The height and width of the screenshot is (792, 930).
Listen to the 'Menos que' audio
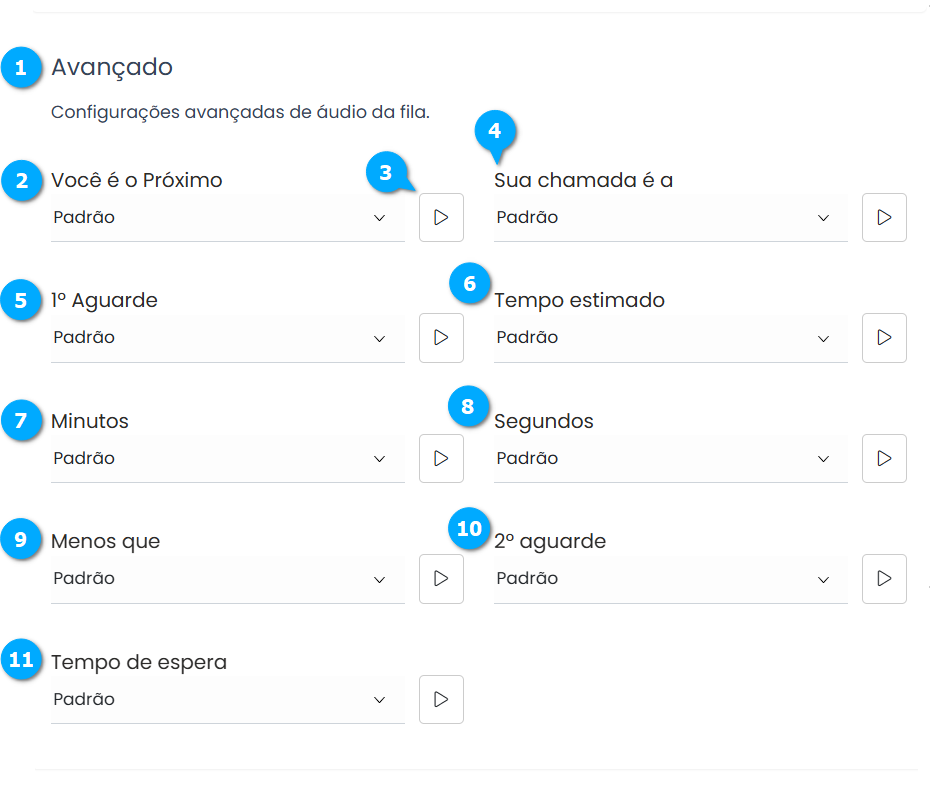tap(441, 579)
